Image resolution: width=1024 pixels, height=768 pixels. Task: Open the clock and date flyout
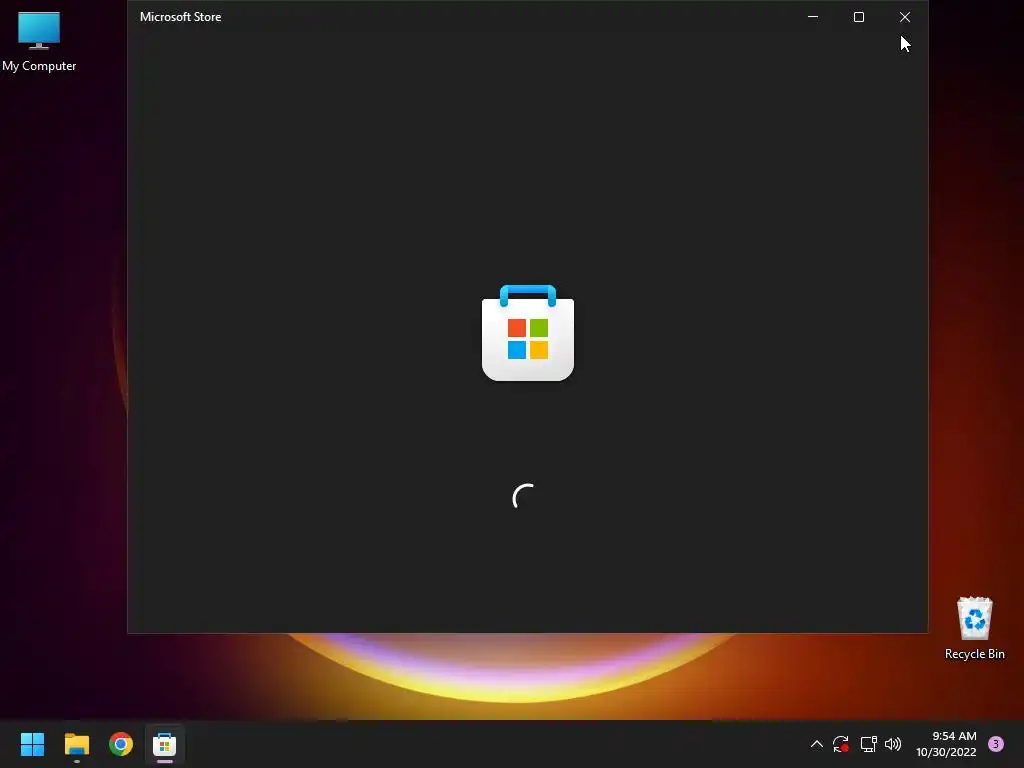946,744
